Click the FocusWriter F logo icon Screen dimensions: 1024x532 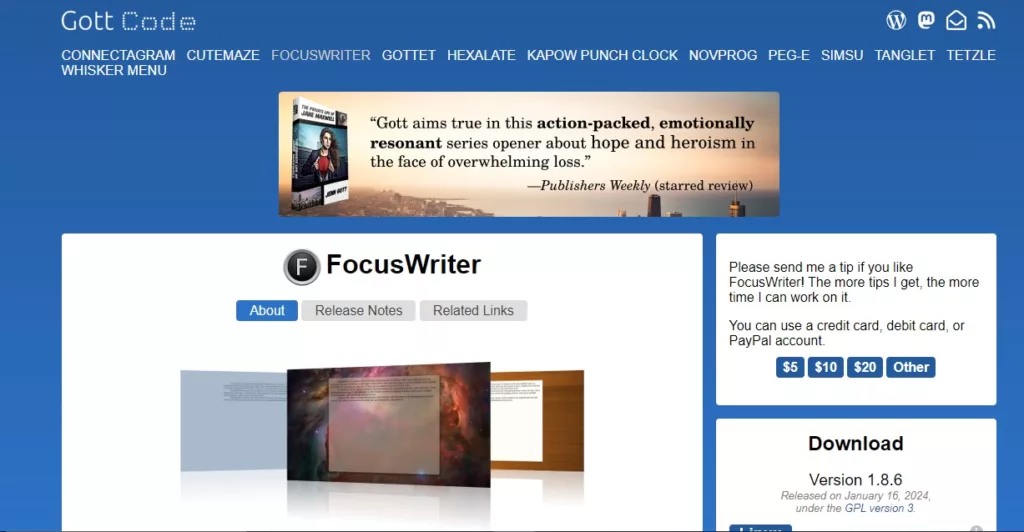point(302,266)
